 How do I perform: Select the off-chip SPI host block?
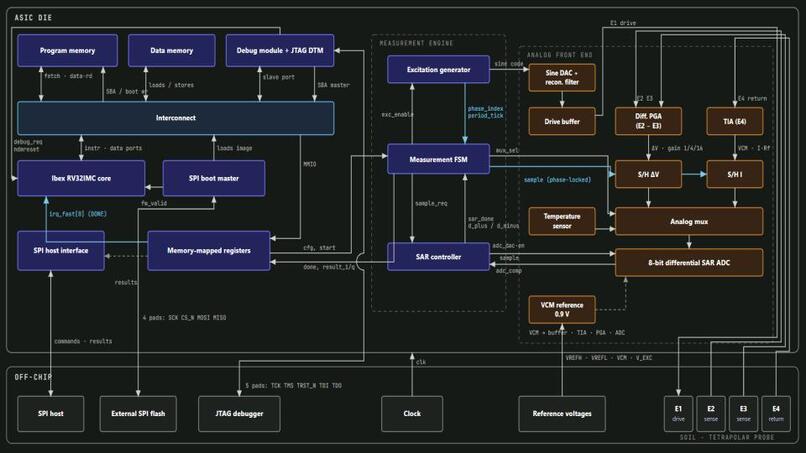pos(50,413)
